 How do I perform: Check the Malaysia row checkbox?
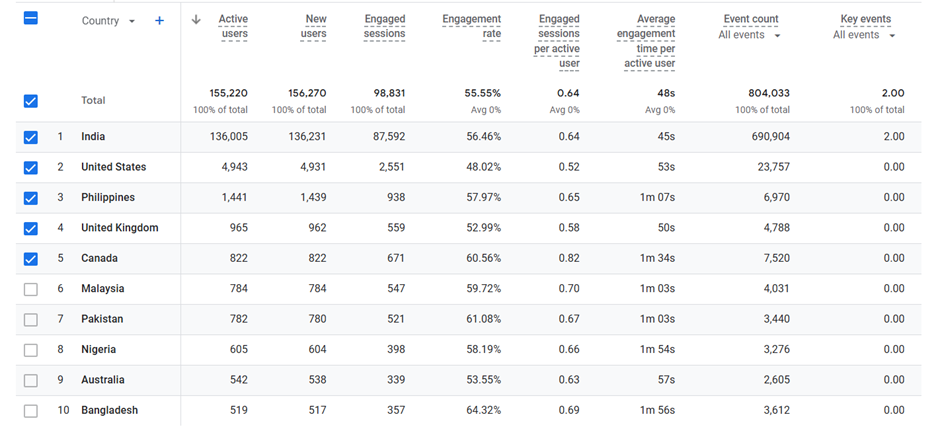(x=30, y=289)
